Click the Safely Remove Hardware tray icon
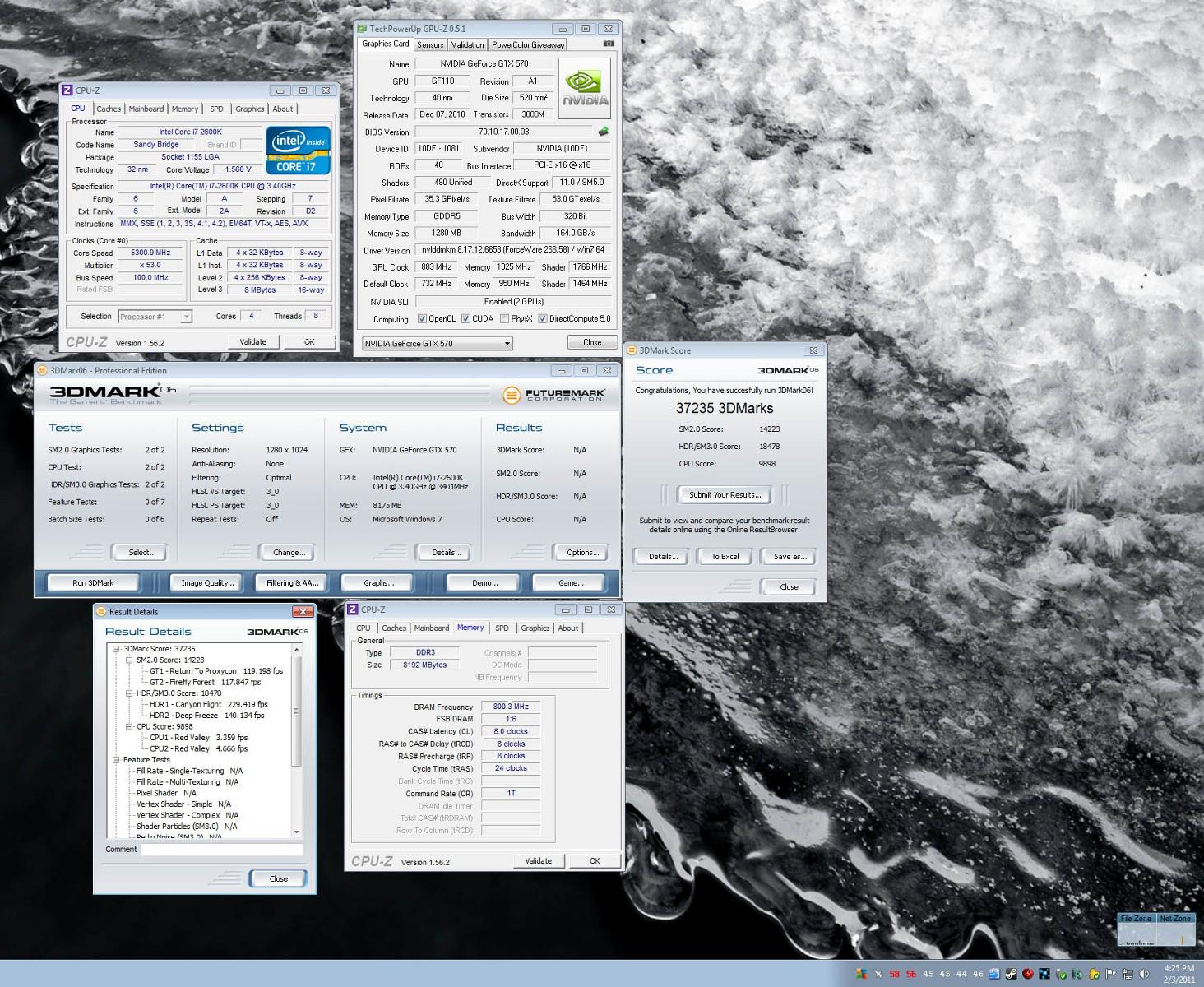1204x987 pixels. click(x=1061, y=974)
